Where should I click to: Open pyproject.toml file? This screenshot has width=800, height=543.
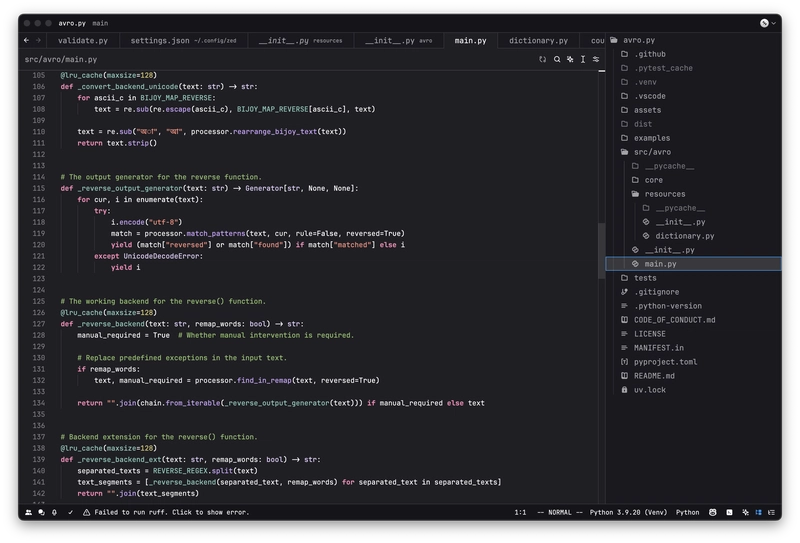click(x=693, y=362)
